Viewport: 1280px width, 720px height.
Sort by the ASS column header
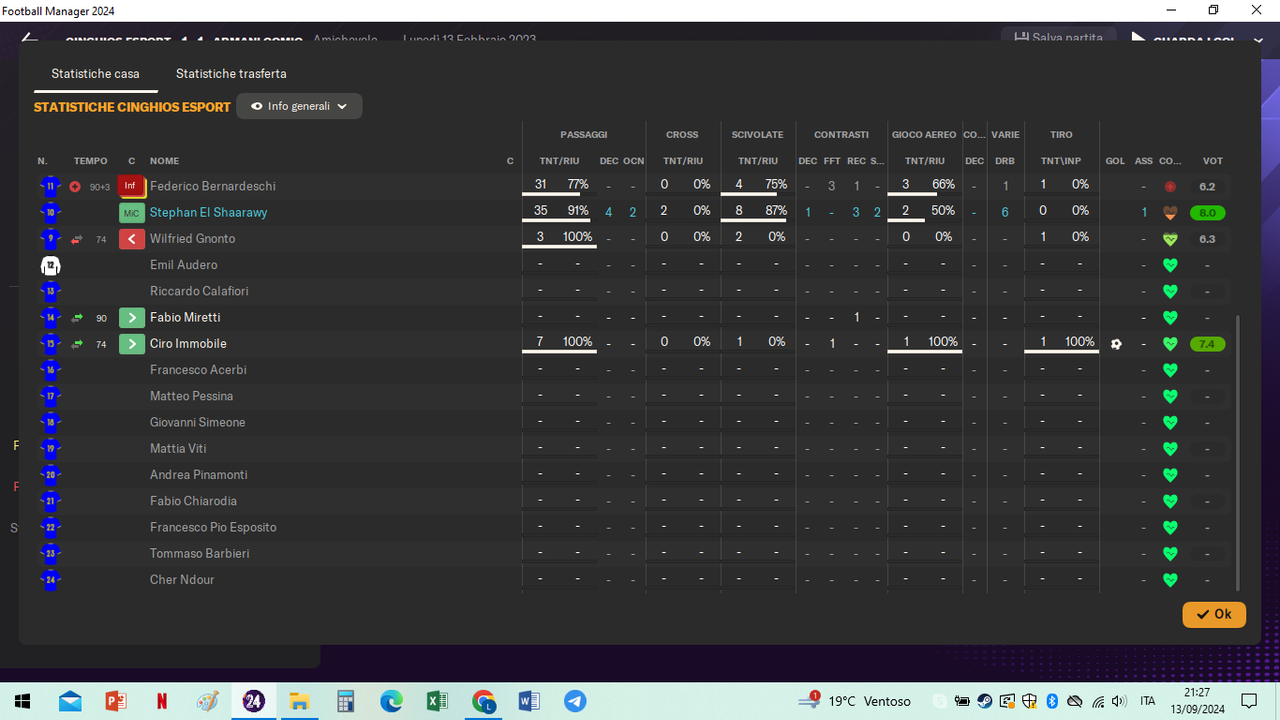tap(1144, 161)
